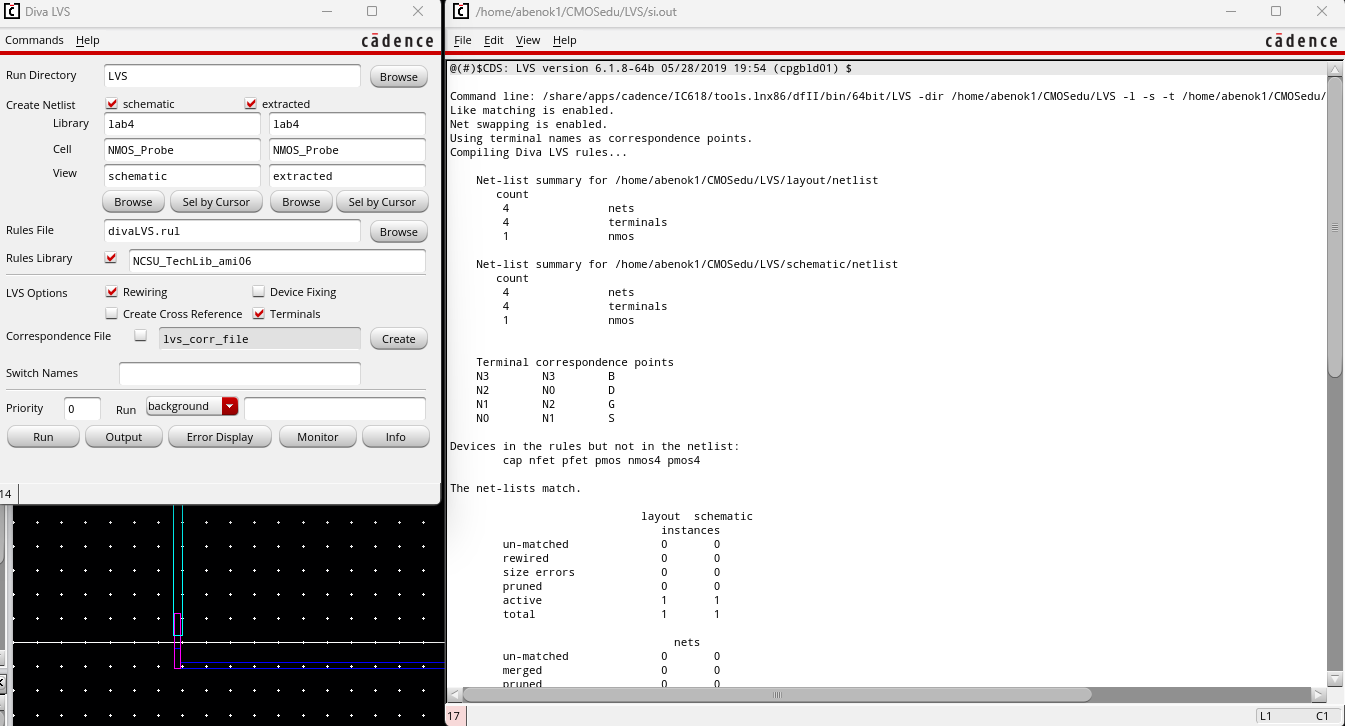Screen dimensions: 1345x726
Task: Click scroll down arrow in si.out
Action: click(1335, 679)
